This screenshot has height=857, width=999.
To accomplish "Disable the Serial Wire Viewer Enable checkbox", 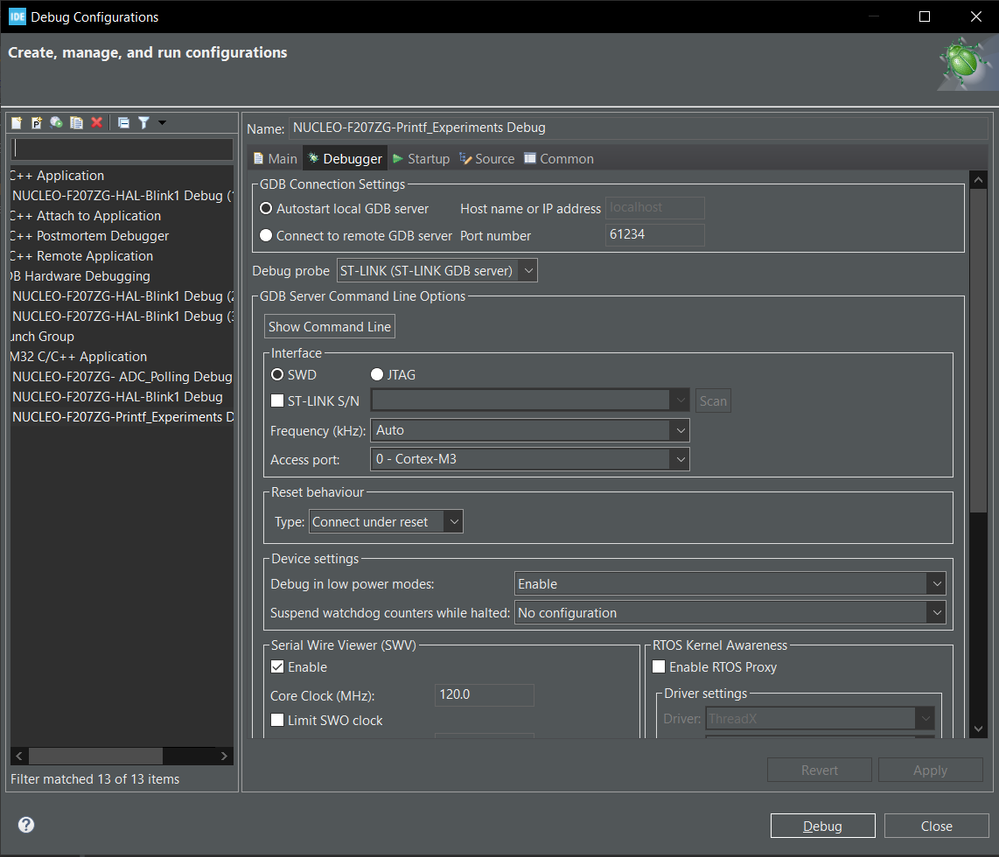I will (278, 667).
